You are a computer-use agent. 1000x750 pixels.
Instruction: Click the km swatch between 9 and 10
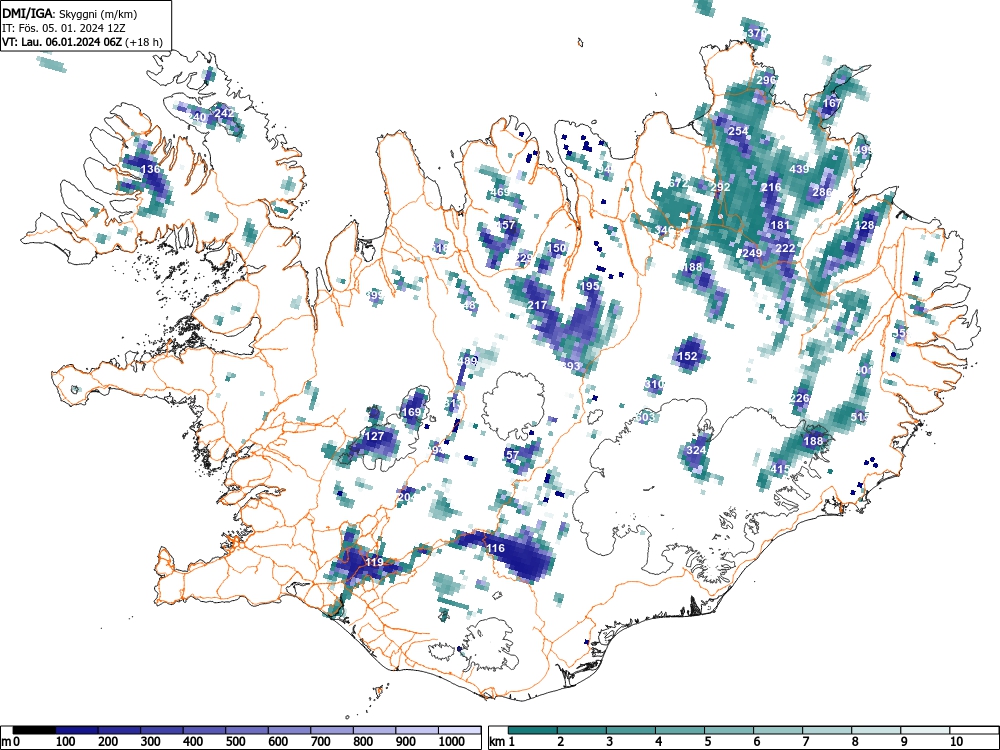(x=925, y=730)
